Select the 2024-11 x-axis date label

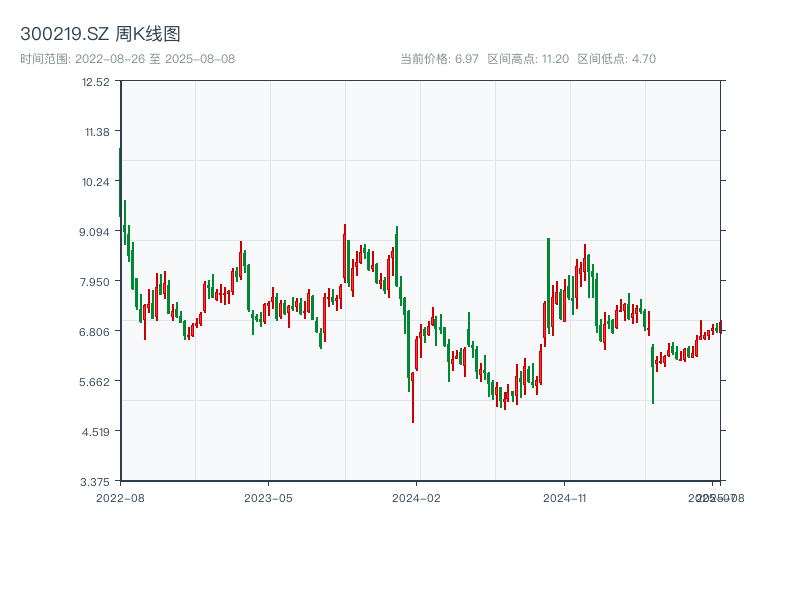point(565,497)
